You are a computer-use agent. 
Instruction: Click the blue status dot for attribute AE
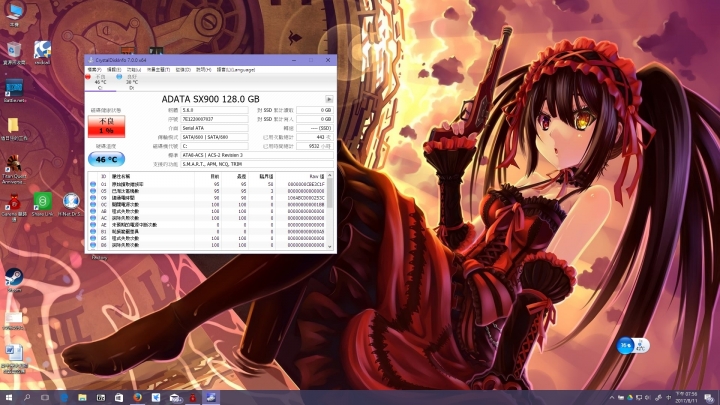tap(93, 225)
